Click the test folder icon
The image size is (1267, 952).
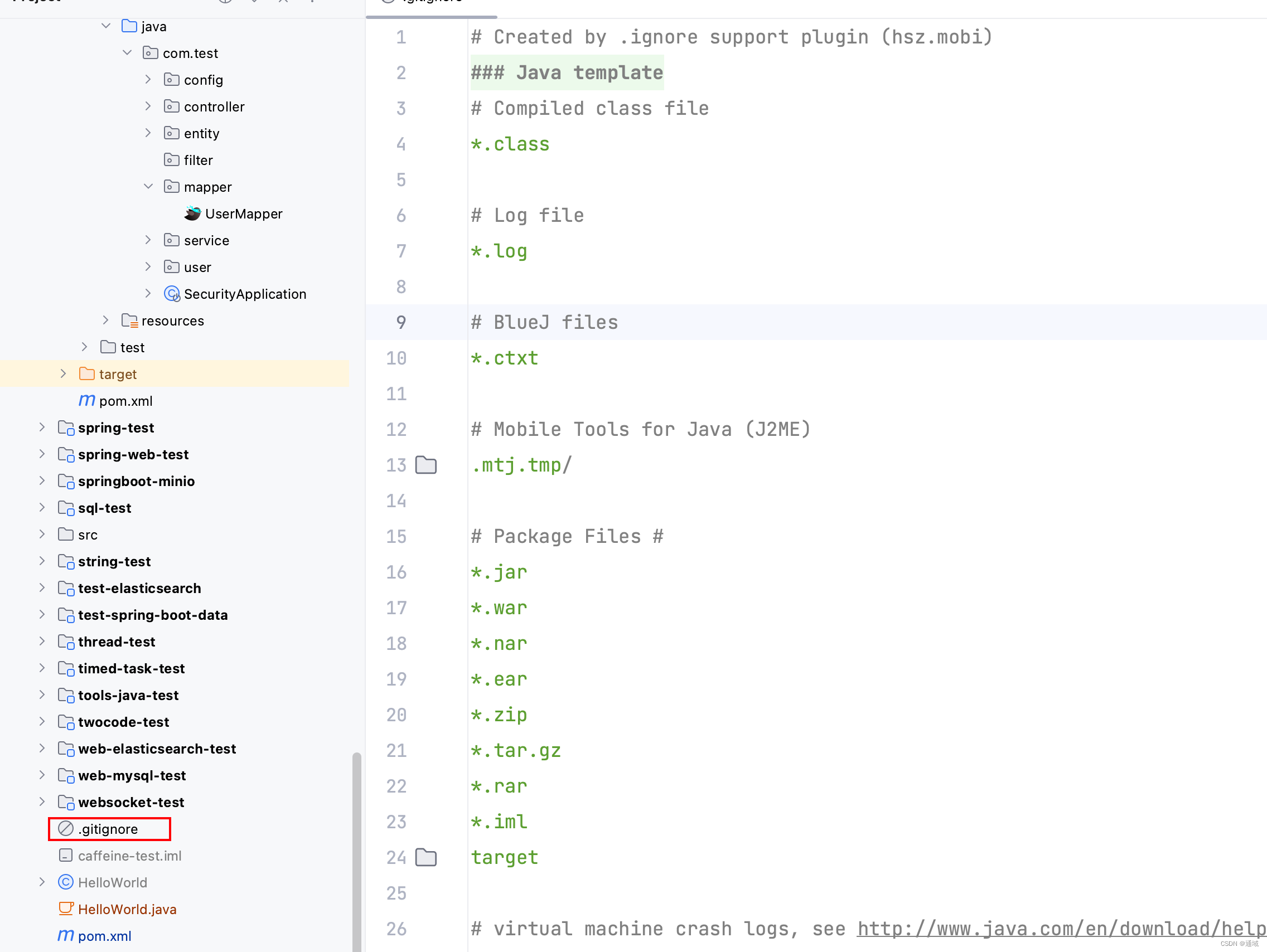(x=108, y=347)
